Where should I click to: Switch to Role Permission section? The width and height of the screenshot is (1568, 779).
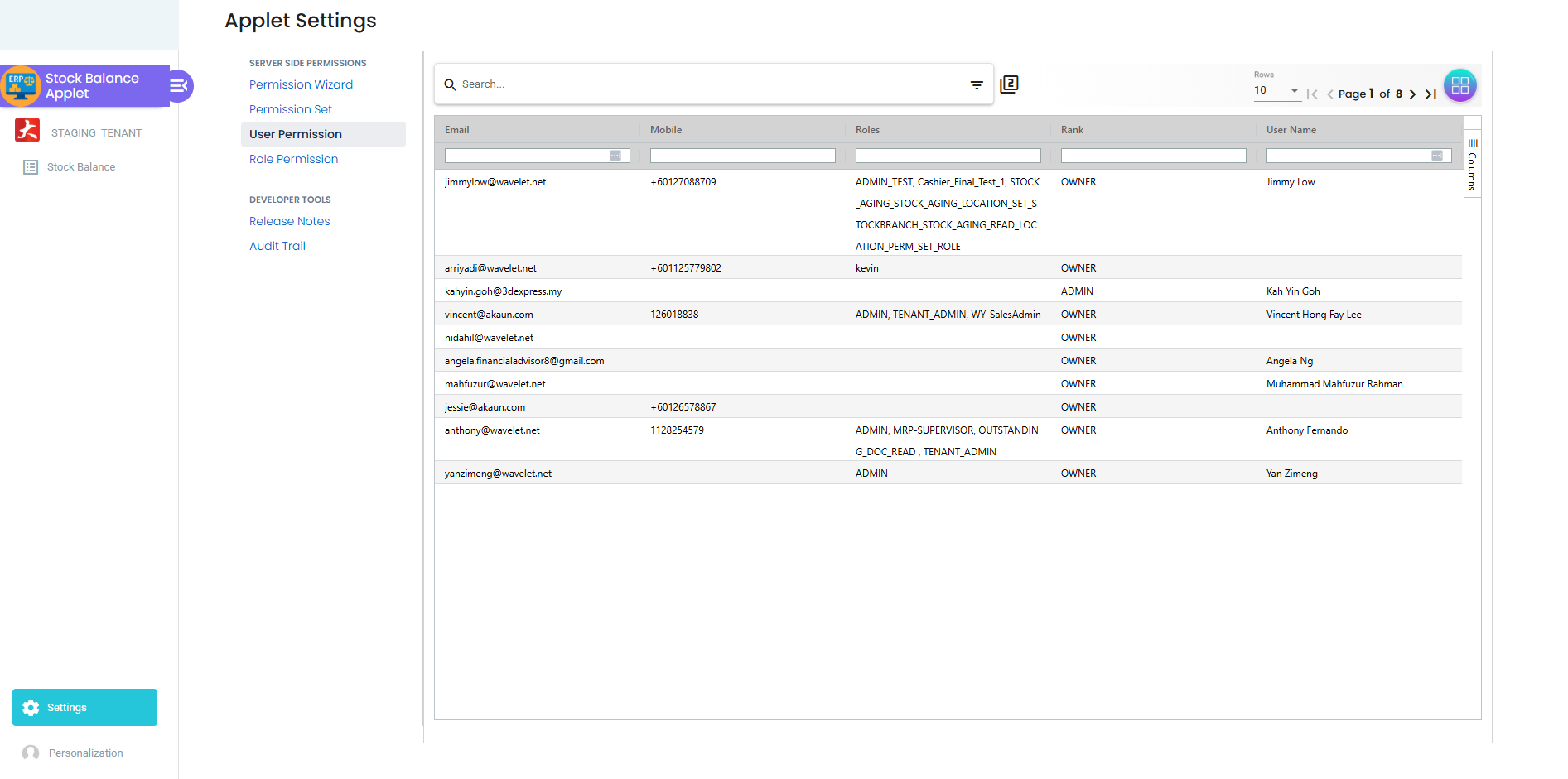click(293, 159)
